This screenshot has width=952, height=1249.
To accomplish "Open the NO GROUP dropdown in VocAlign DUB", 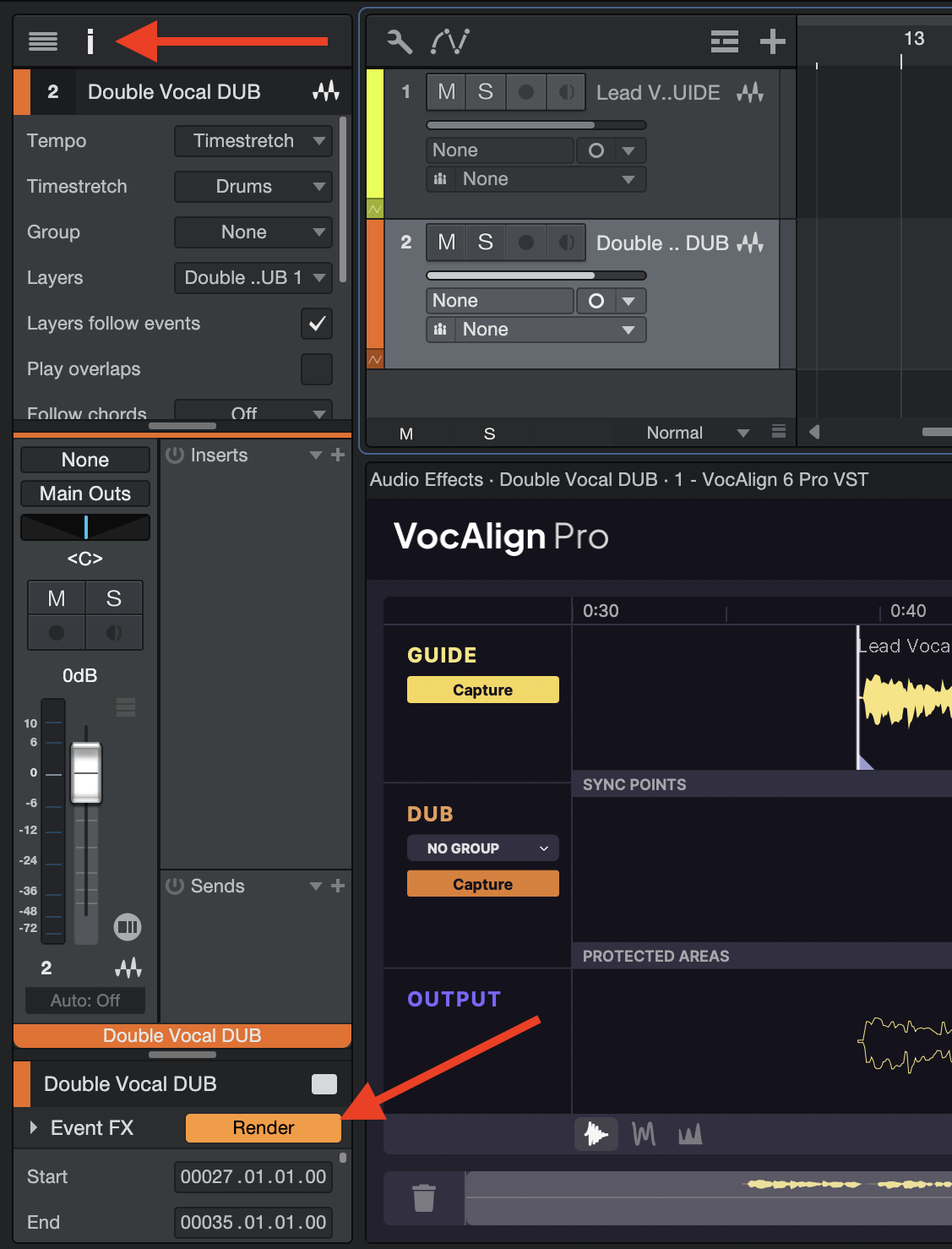I will pos(482,848).
